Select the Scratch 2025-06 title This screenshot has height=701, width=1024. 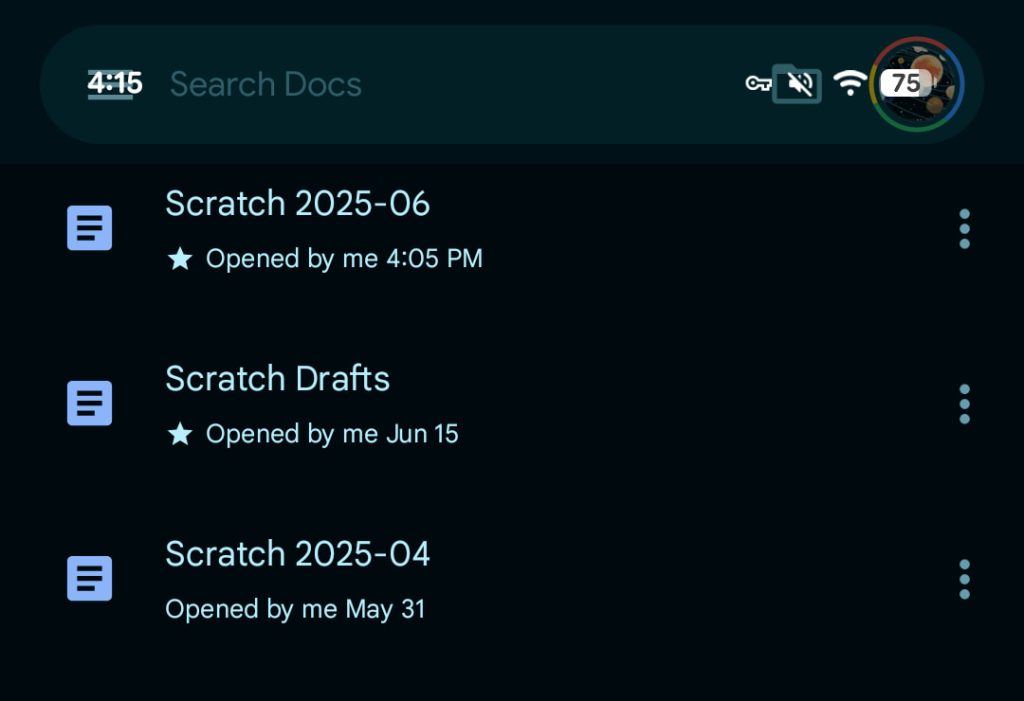[297, 204]
